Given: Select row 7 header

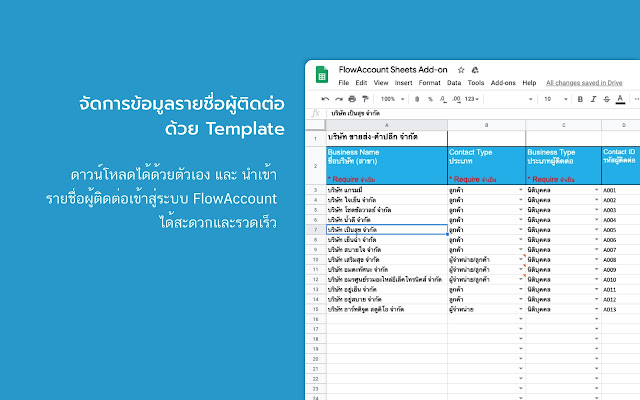Looking at the screenshot, I should [x=316, y=230].
